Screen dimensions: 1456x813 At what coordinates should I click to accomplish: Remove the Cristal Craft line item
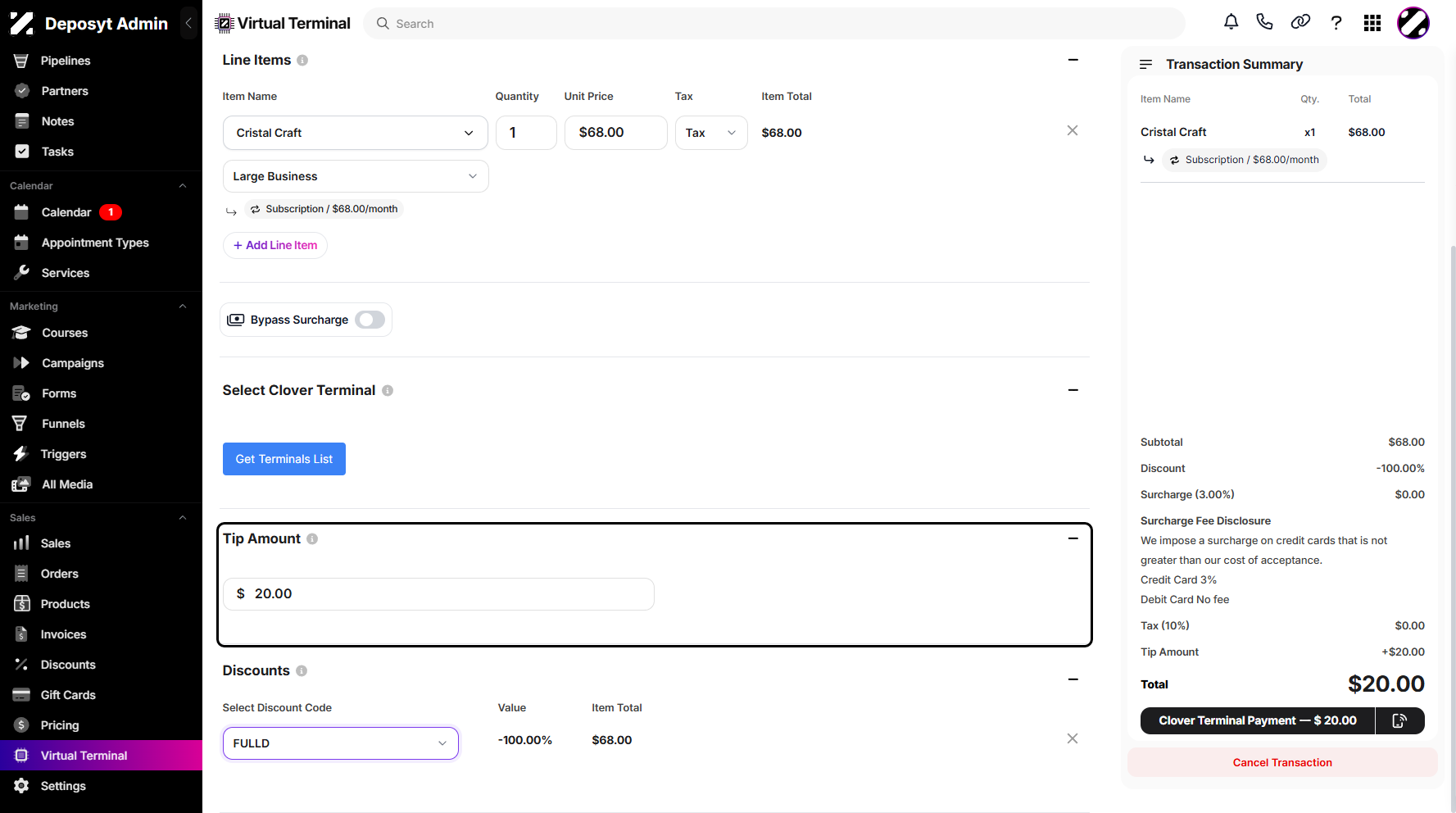[1073, 131]
